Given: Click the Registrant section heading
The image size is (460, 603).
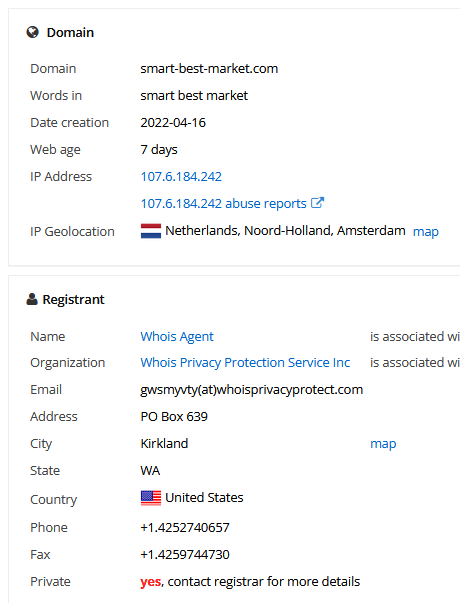Looking at the screenshot, I should pyautogui.click(x=73, y=300).
